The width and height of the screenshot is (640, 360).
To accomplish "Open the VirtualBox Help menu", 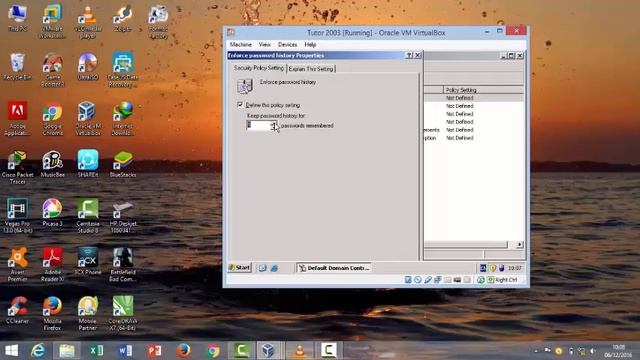I will [x=310, y=44].
